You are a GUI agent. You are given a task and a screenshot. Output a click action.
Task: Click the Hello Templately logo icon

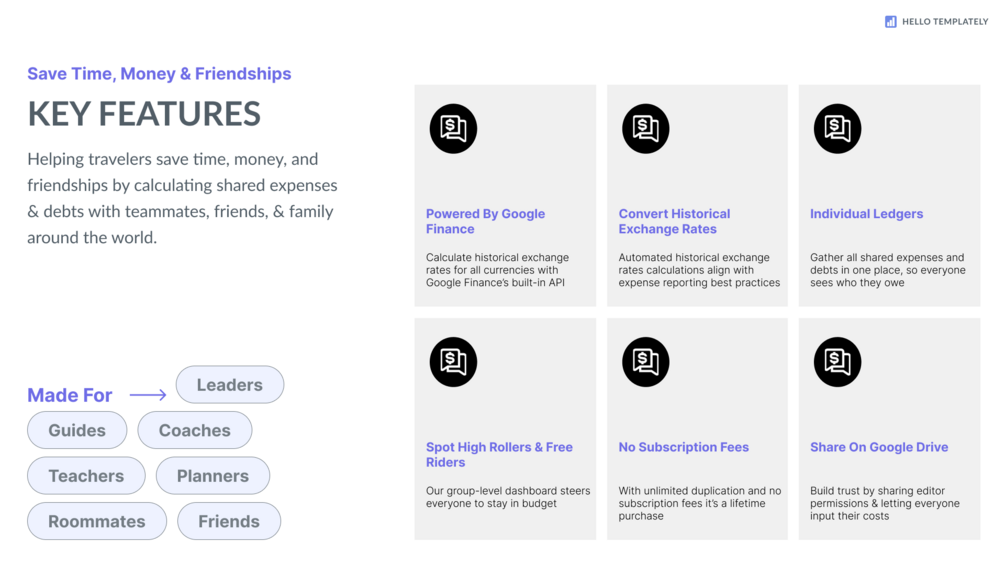(890, 21)
